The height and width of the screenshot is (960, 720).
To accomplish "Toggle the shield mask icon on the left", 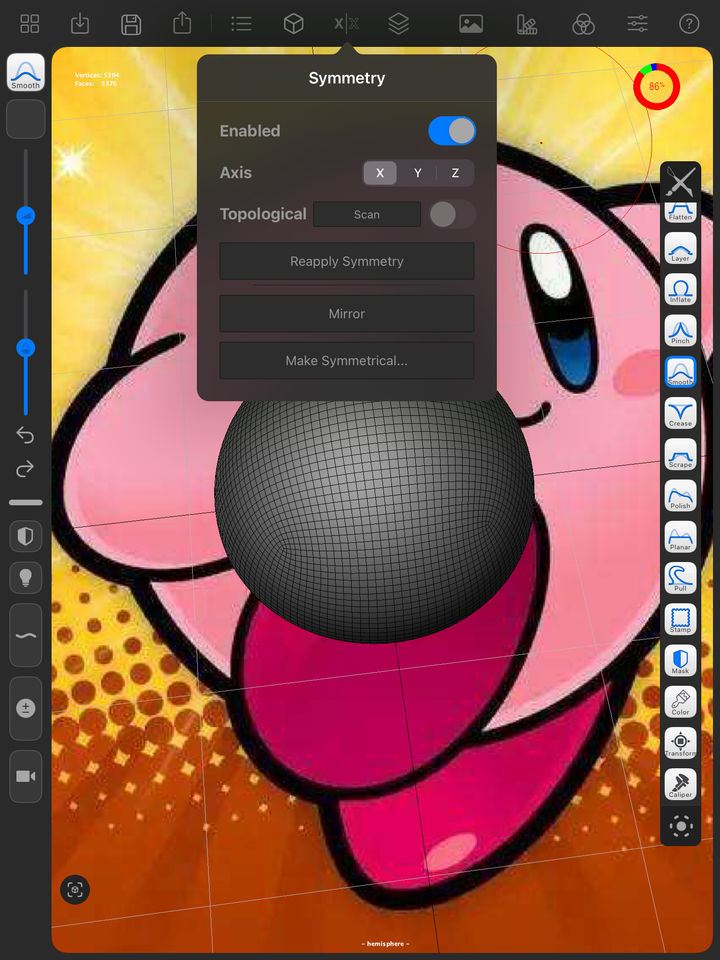I will click(x=26, y=536).
